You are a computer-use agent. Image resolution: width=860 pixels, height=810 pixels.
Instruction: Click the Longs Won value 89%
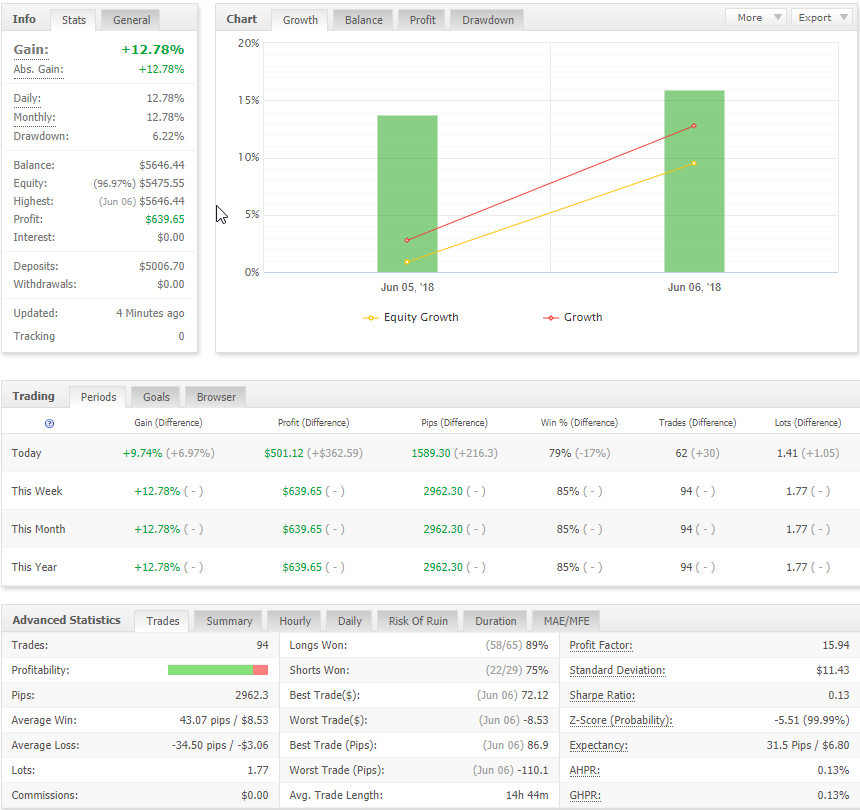tap(537, 645)
